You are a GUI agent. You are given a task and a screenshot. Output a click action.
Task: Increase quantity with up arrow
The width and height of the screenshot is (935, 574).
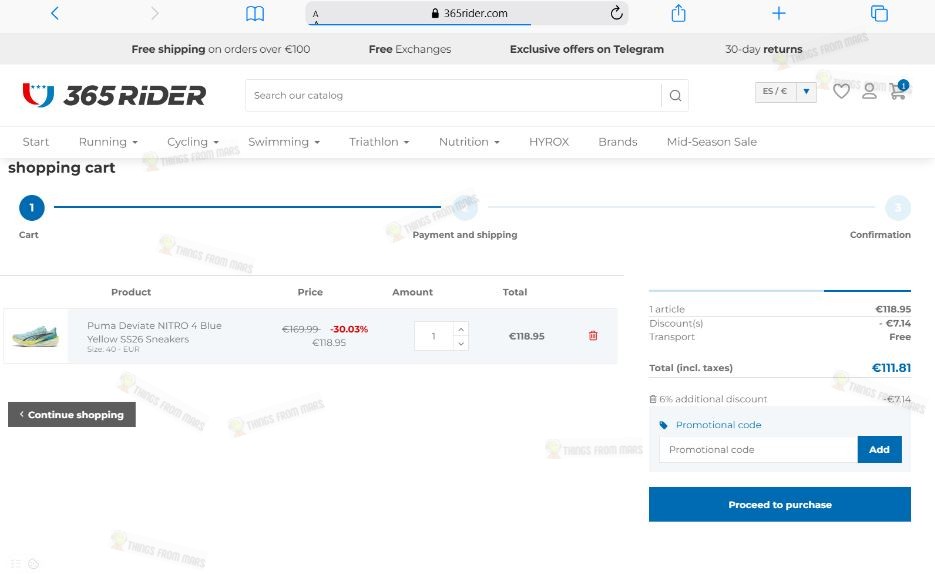(x=461, y=329)
